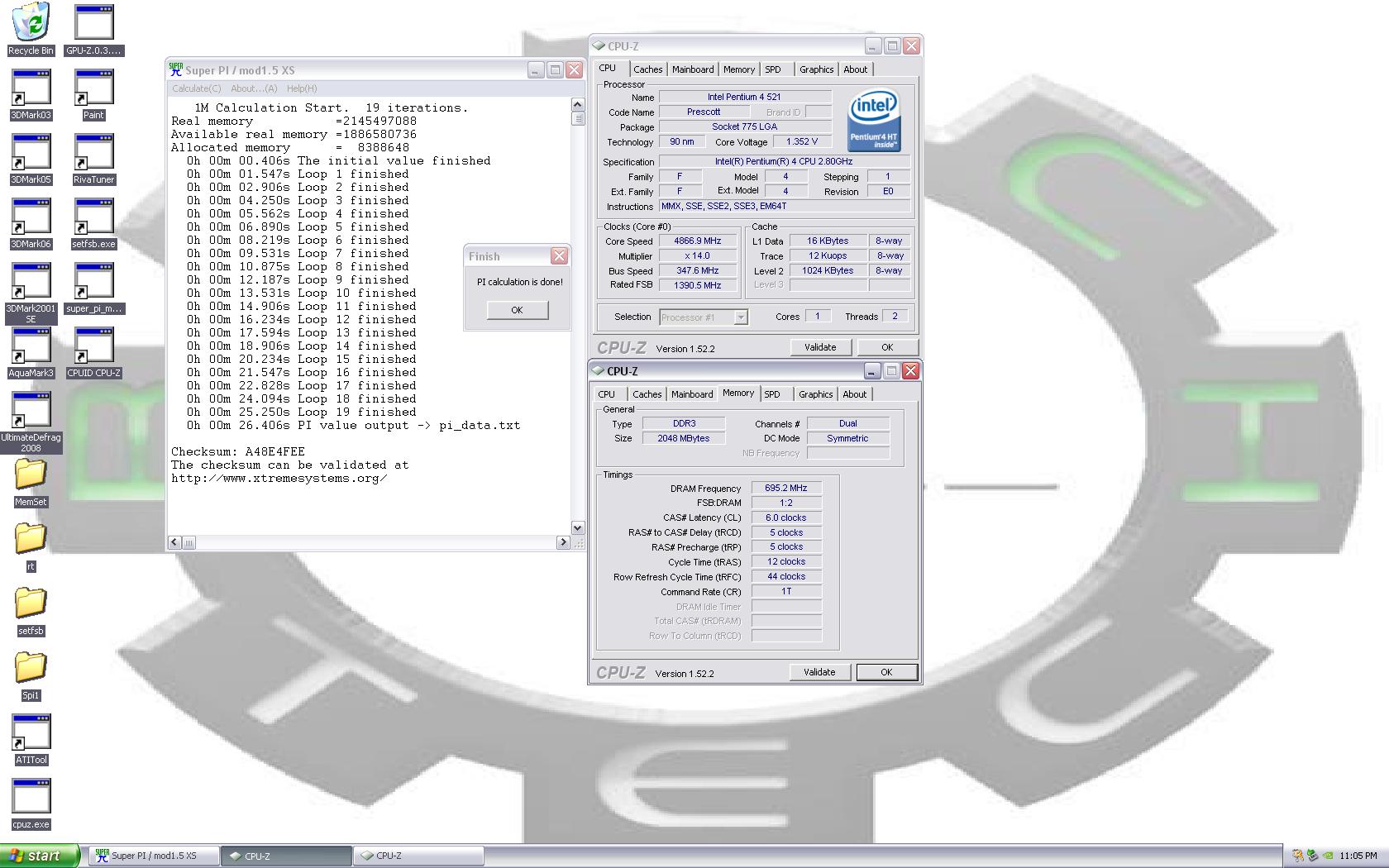Click OK in upper CPU-Z window

pyautogui.click(x=887, y=347)
